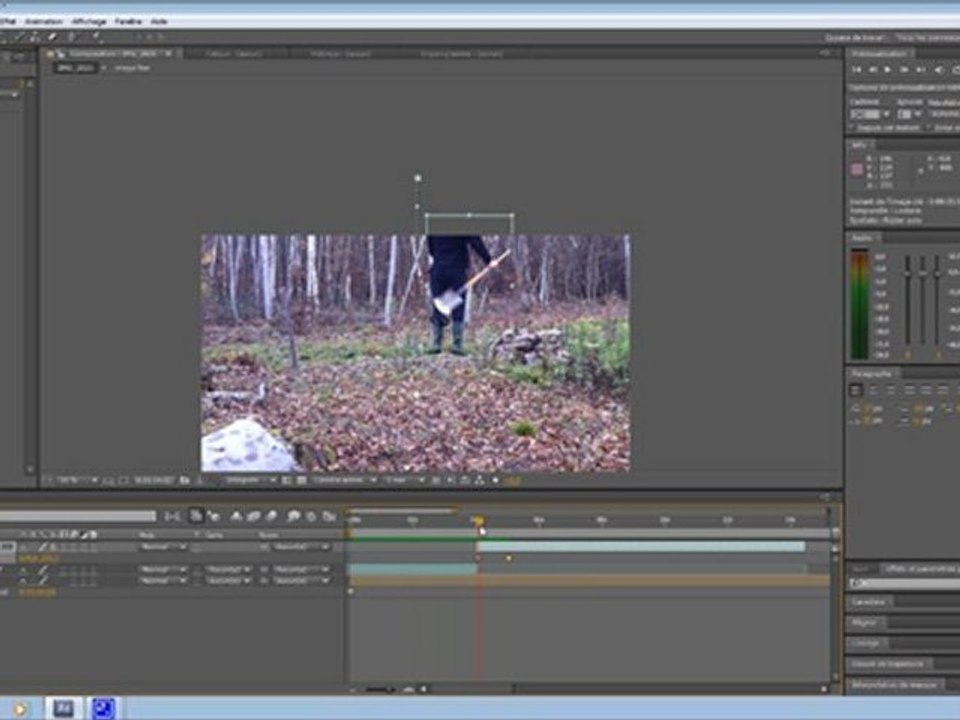The image size is (960, 720).
Task: Select the Composition viewer tab
Action: click(x=113, y=54)
